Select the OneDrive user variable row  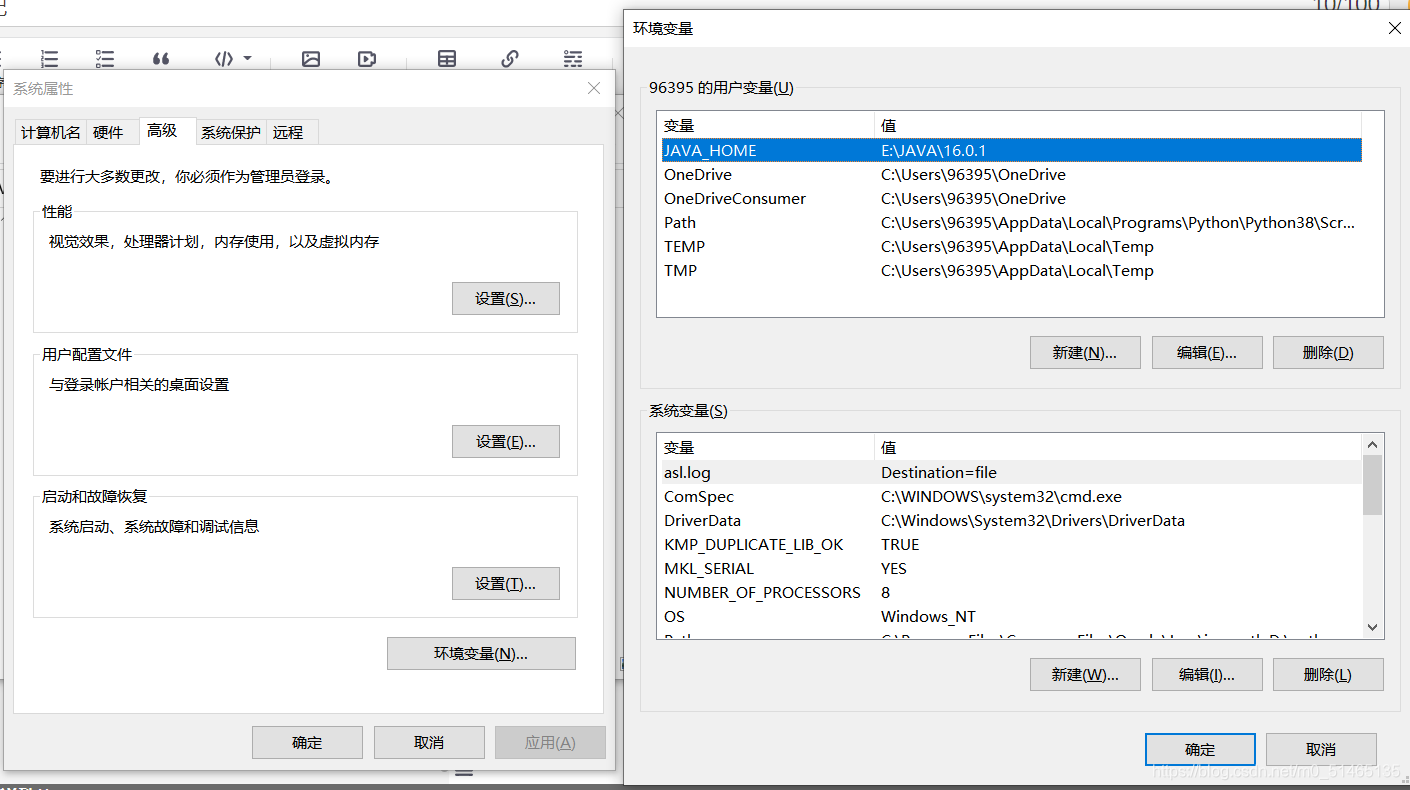point(1011,175)
